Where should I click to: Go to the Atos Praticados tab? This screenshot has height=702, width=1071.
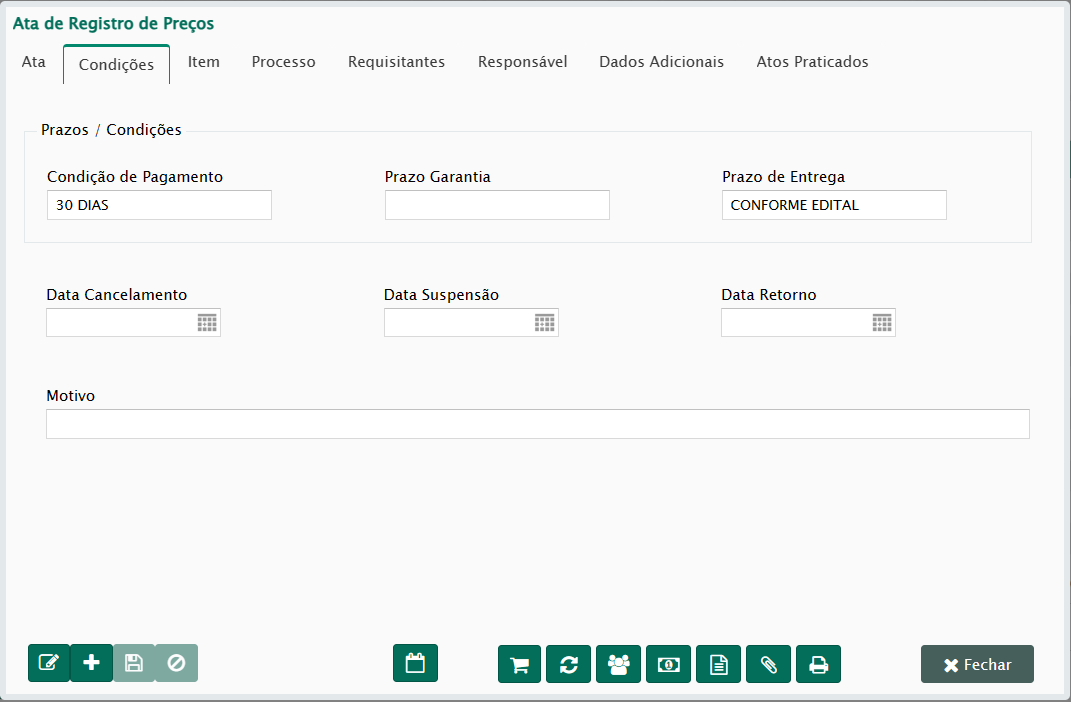tap(812, 62)
